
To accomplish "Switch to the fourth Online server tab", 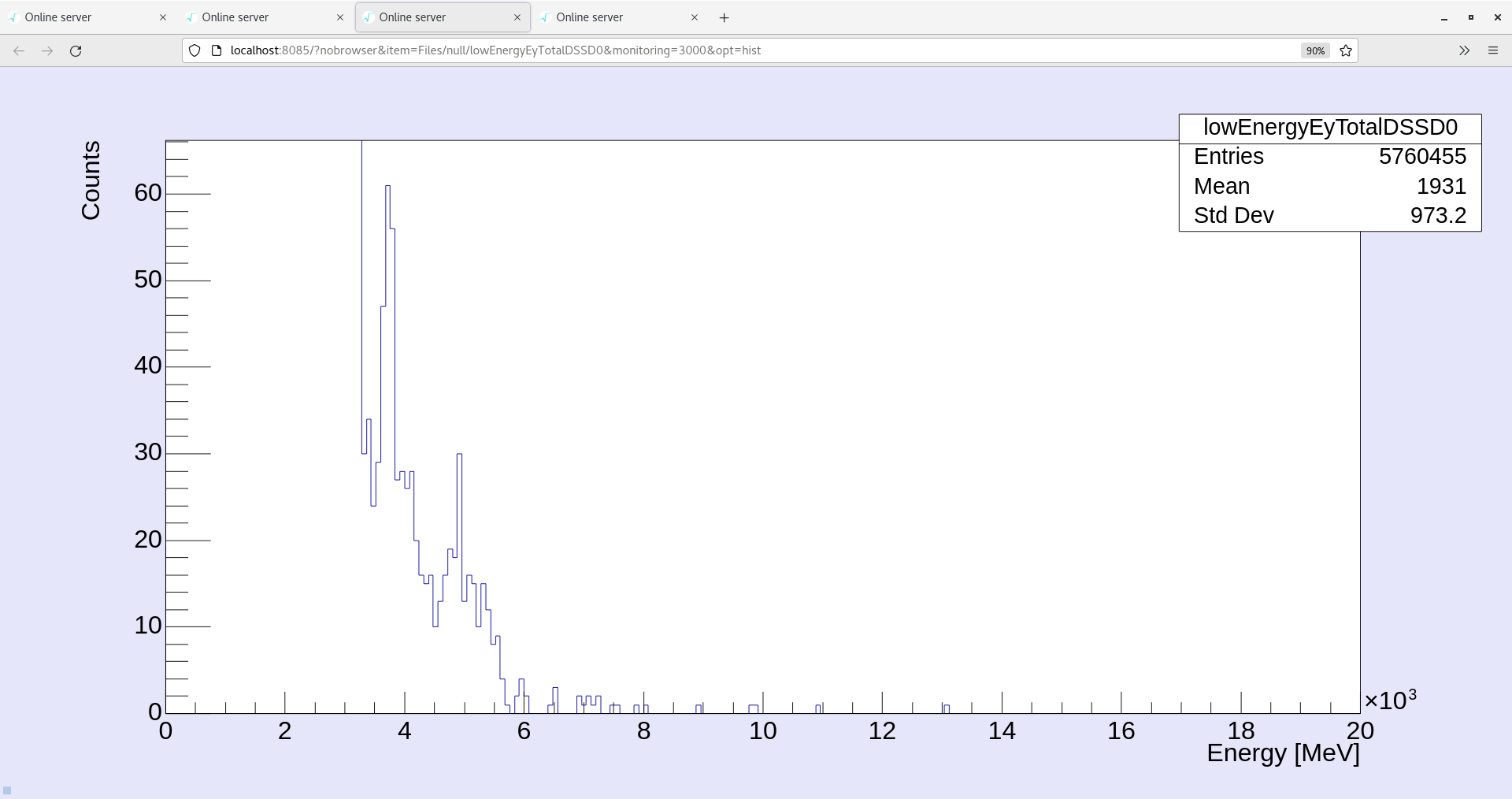I will pyautogui.click(x=618, y=17).
